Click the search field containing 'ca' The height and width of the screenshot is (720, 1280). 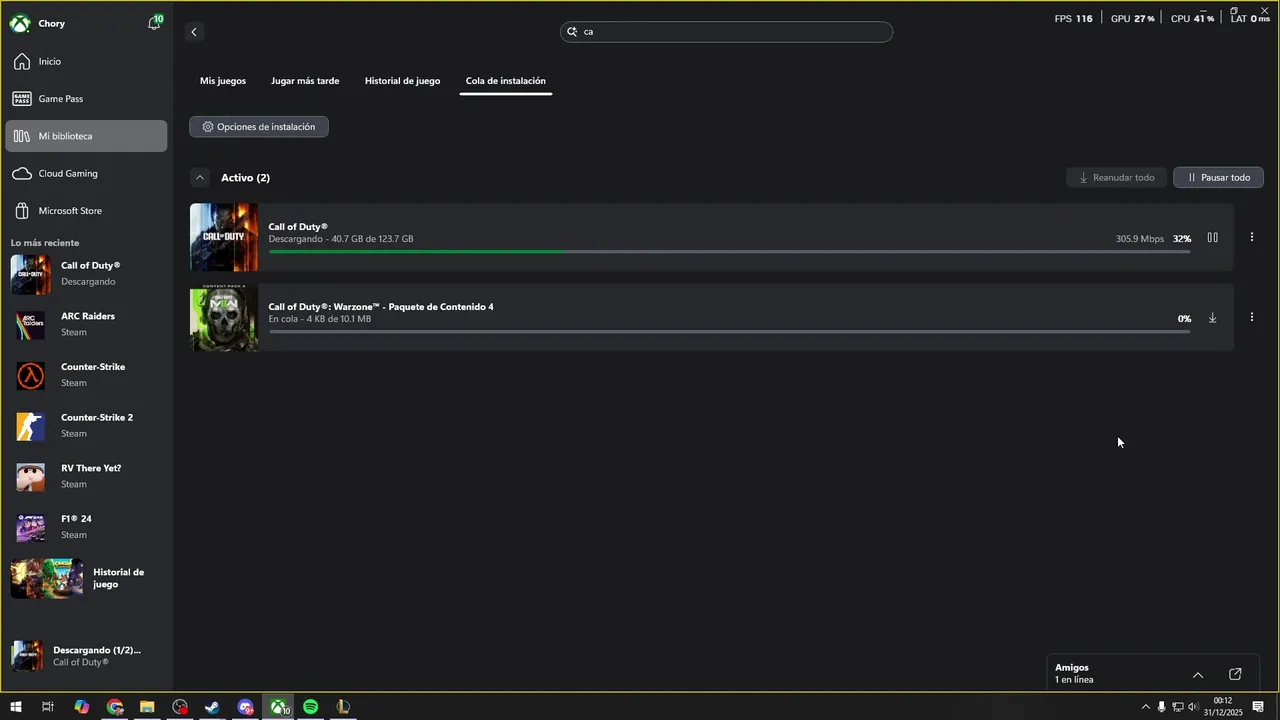click(726, 32)
